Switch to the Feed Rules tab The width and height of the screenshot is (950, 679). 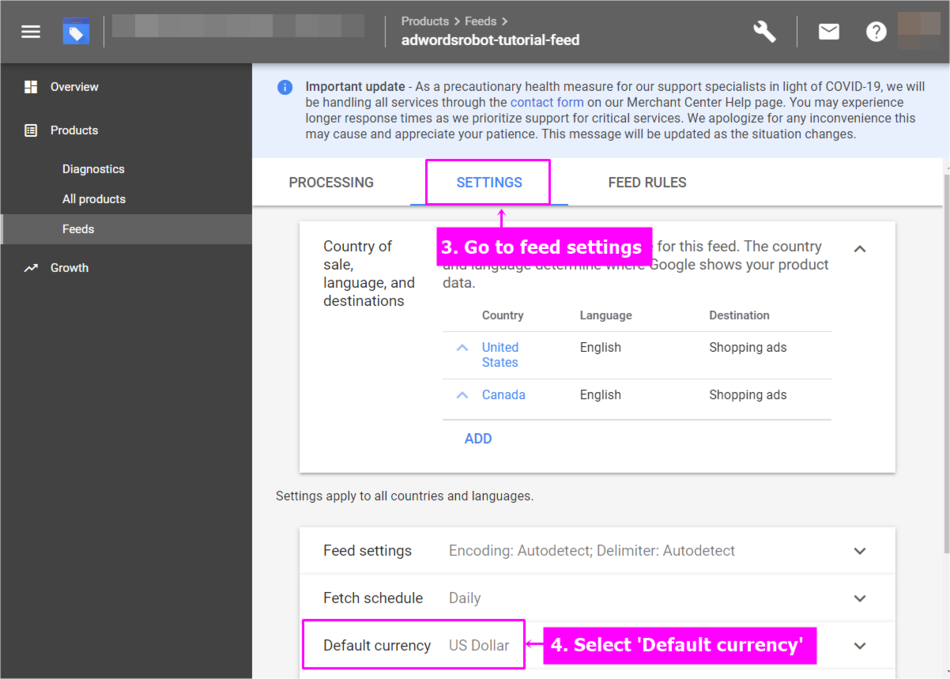(647, 182)
